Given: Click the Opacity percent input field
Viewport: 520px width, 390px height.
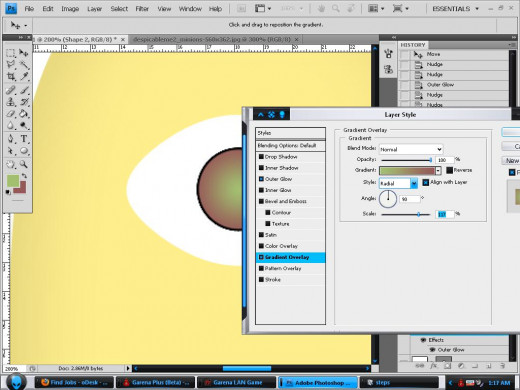Looking at the screenshot, I should (445, 160).
